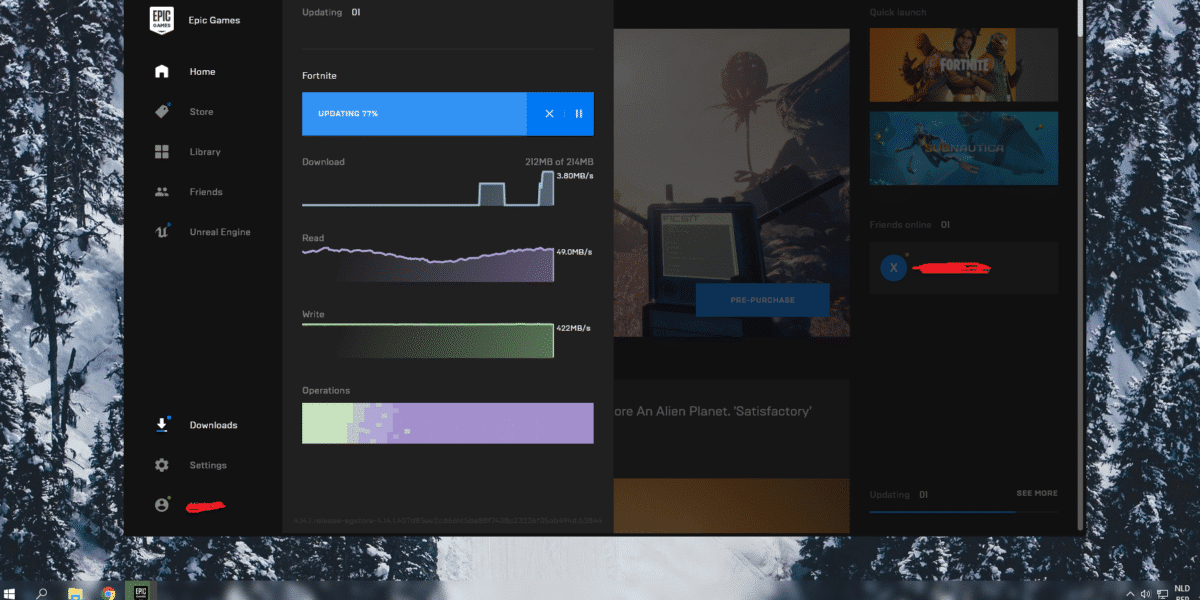
Task: Click SEE MORE next to Updating
Action: point(1037,493)
